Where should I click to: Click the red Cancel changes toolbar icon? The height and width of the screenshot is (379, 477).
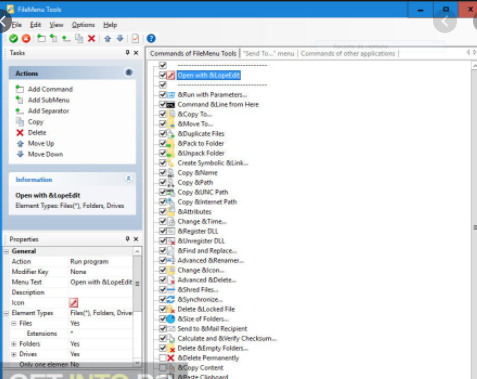(x=26, y=39)
